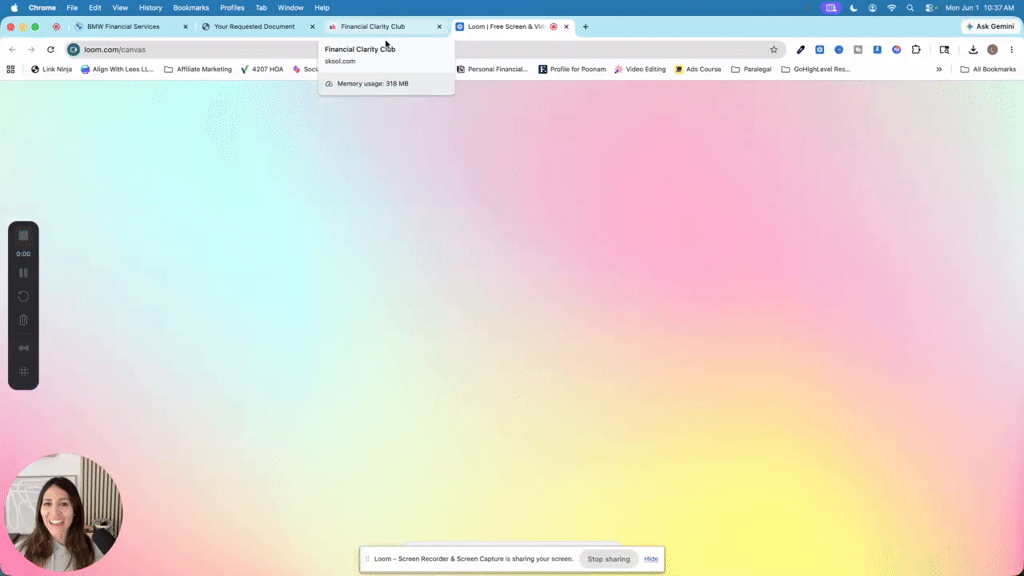Open the History menu
The height and width of the screenshot is (576, 1024).
pyautogui.click(x=150, y=8)
